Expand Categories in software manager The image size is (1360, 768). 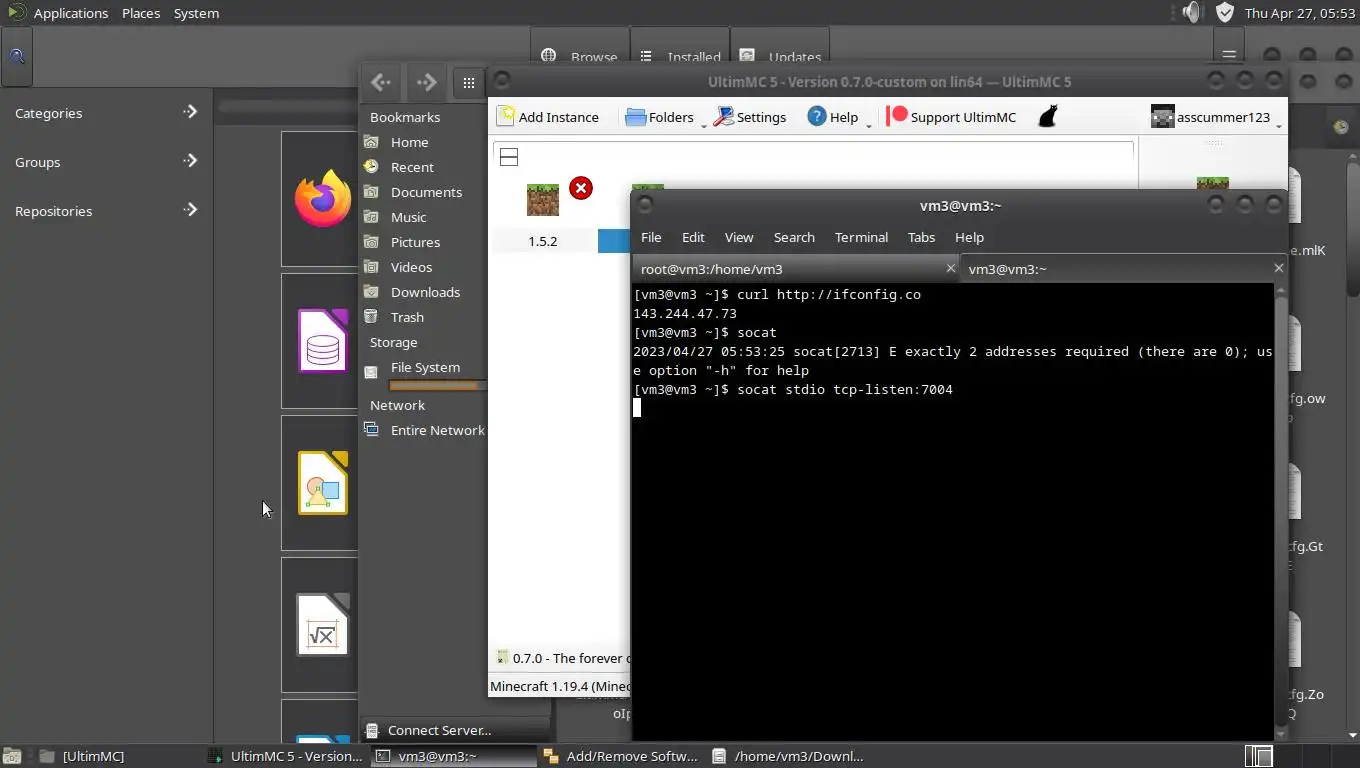(x=105, y=113)
